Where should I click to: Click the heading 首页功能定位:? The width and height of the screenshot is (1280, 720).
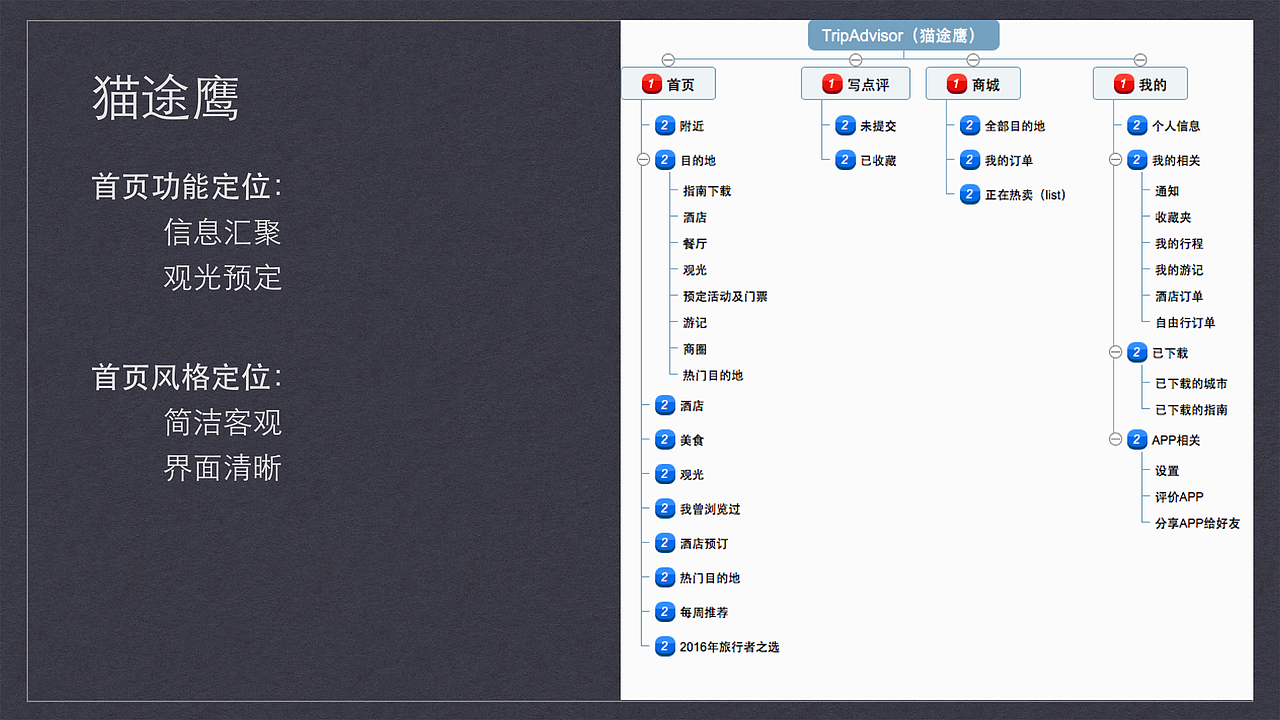coord(187,186)
